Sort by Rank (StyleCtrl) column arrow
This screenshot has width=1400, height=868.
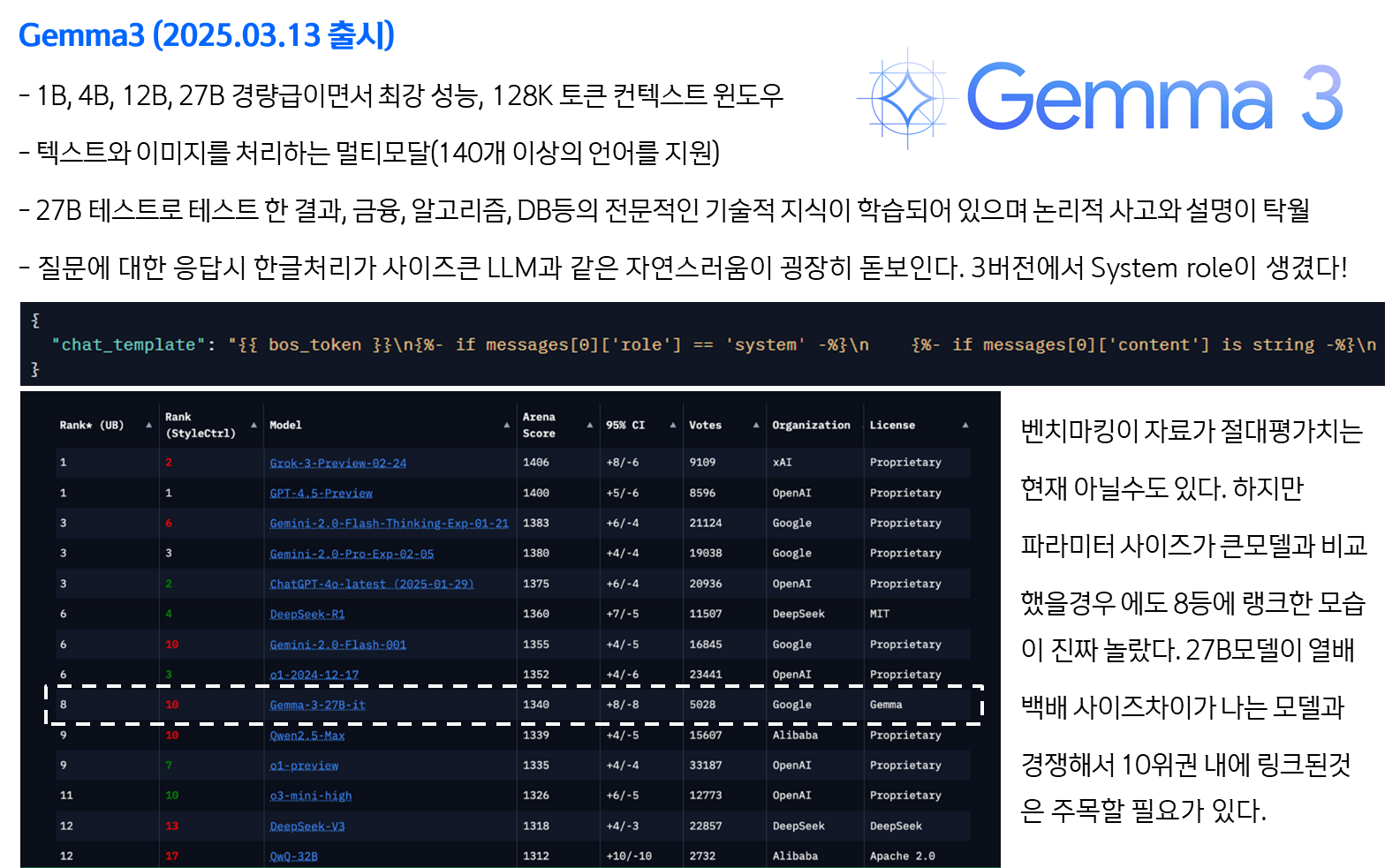click(254, 426)
